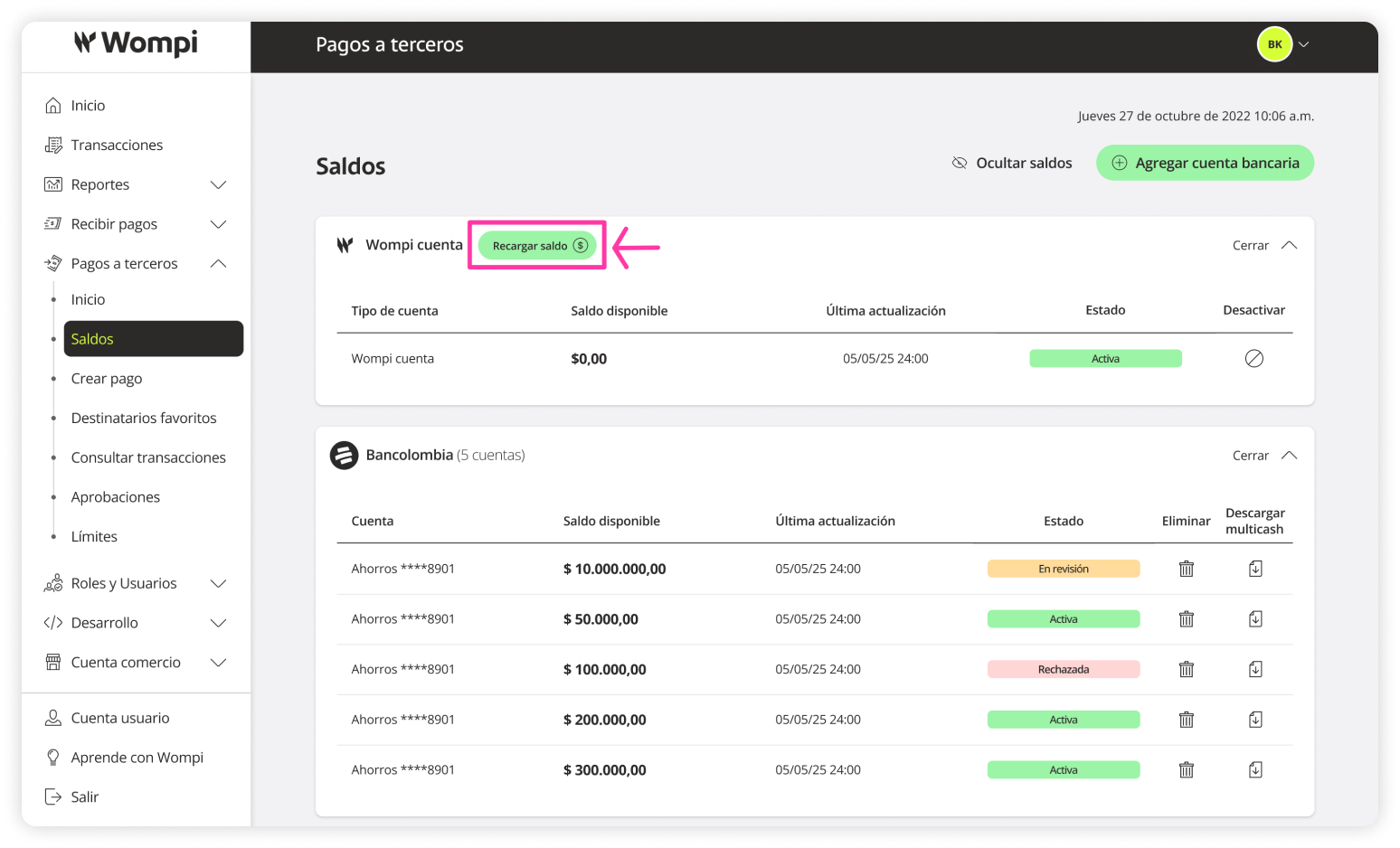1400x848 pixels.
Task: Open the Aprende con Wompi link
Action: point(137,758)
